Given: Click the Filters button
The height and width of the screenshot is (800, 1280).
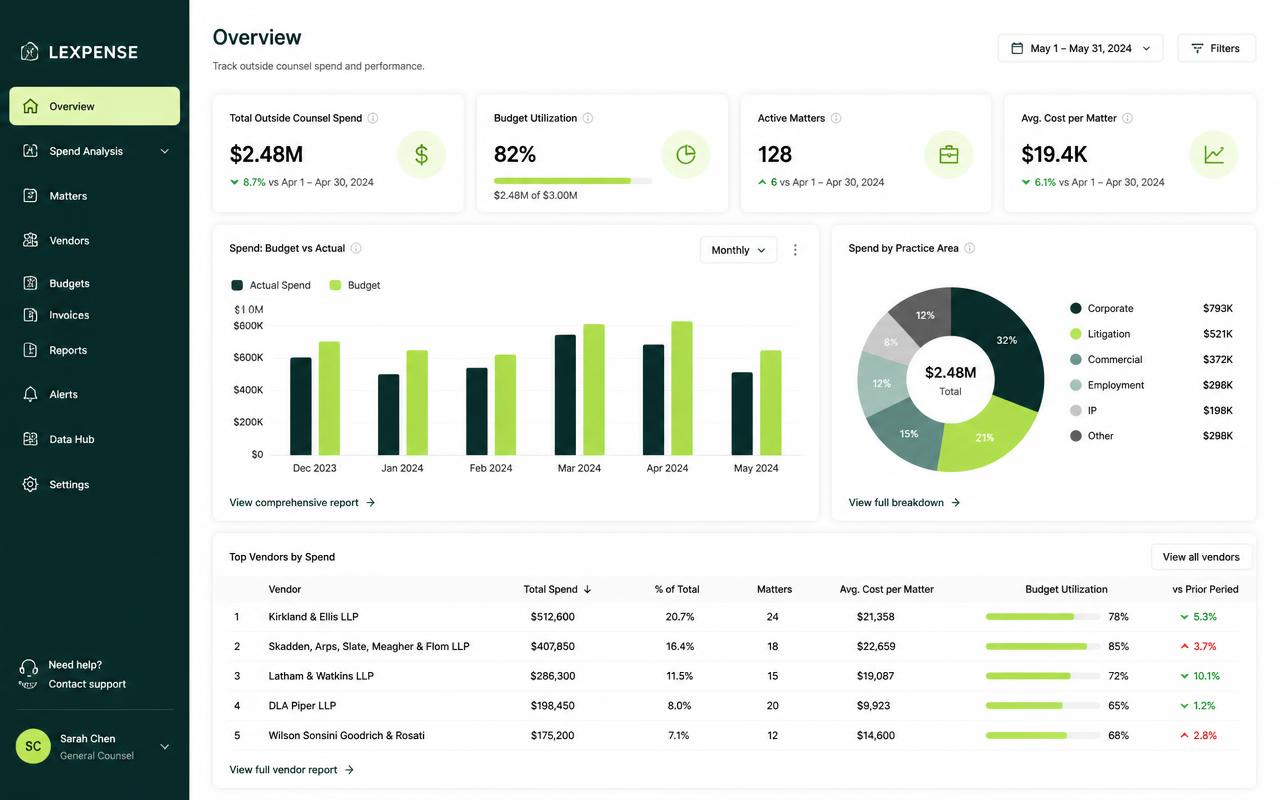Looking at the screenshot, I should [1216, 48].
